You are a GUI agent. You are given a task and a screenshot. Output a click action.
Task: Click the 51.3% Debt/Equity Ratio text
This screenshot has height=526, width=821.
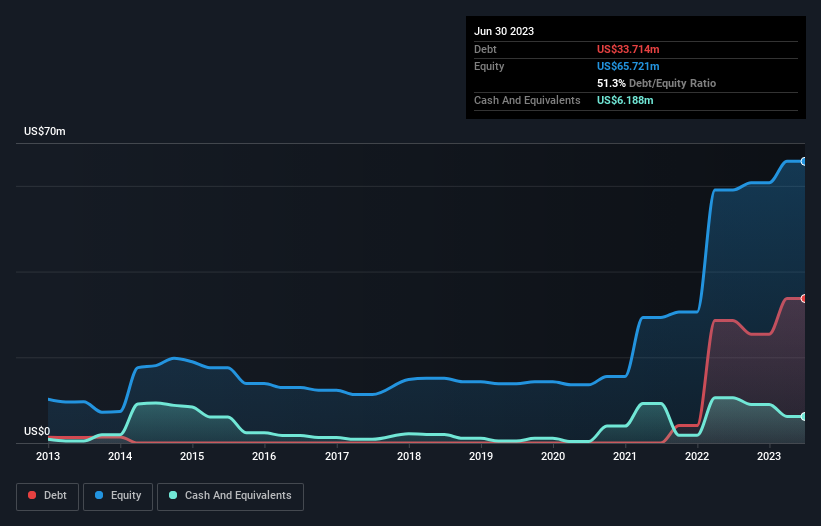point(656,83)
